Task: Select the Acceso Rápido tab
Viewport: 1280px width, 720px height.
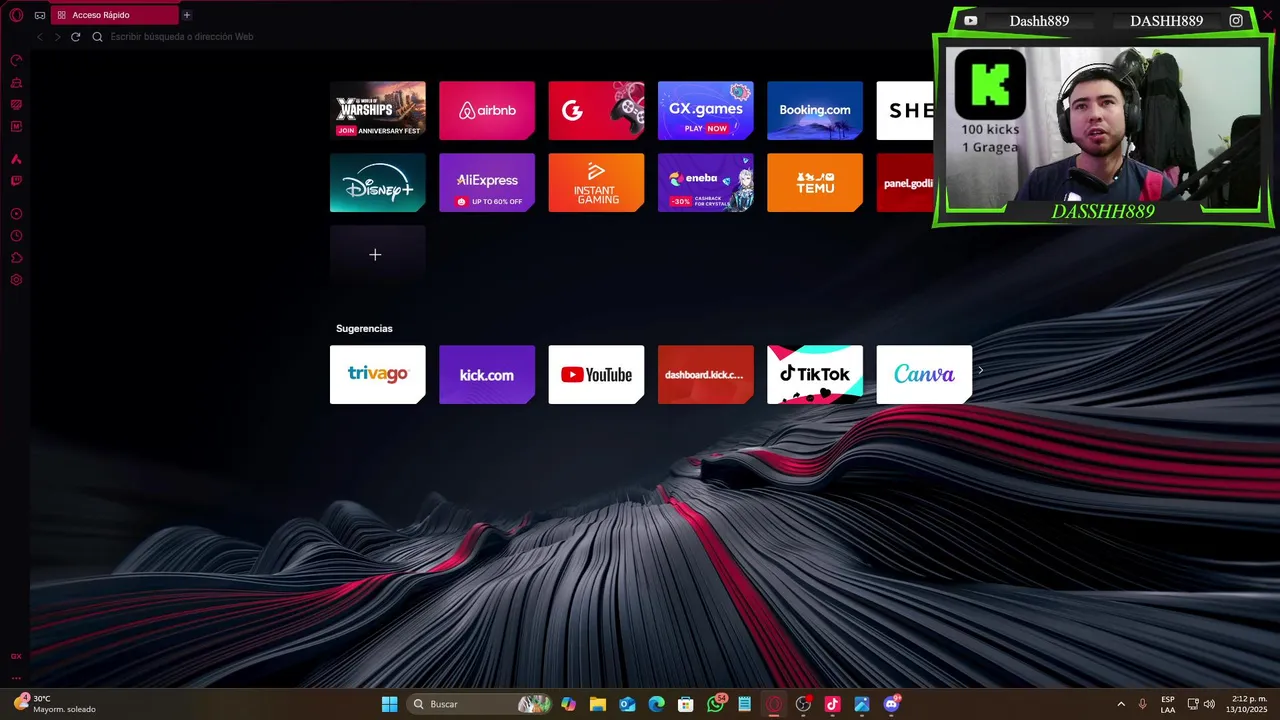Action: [x=113, y=15]
